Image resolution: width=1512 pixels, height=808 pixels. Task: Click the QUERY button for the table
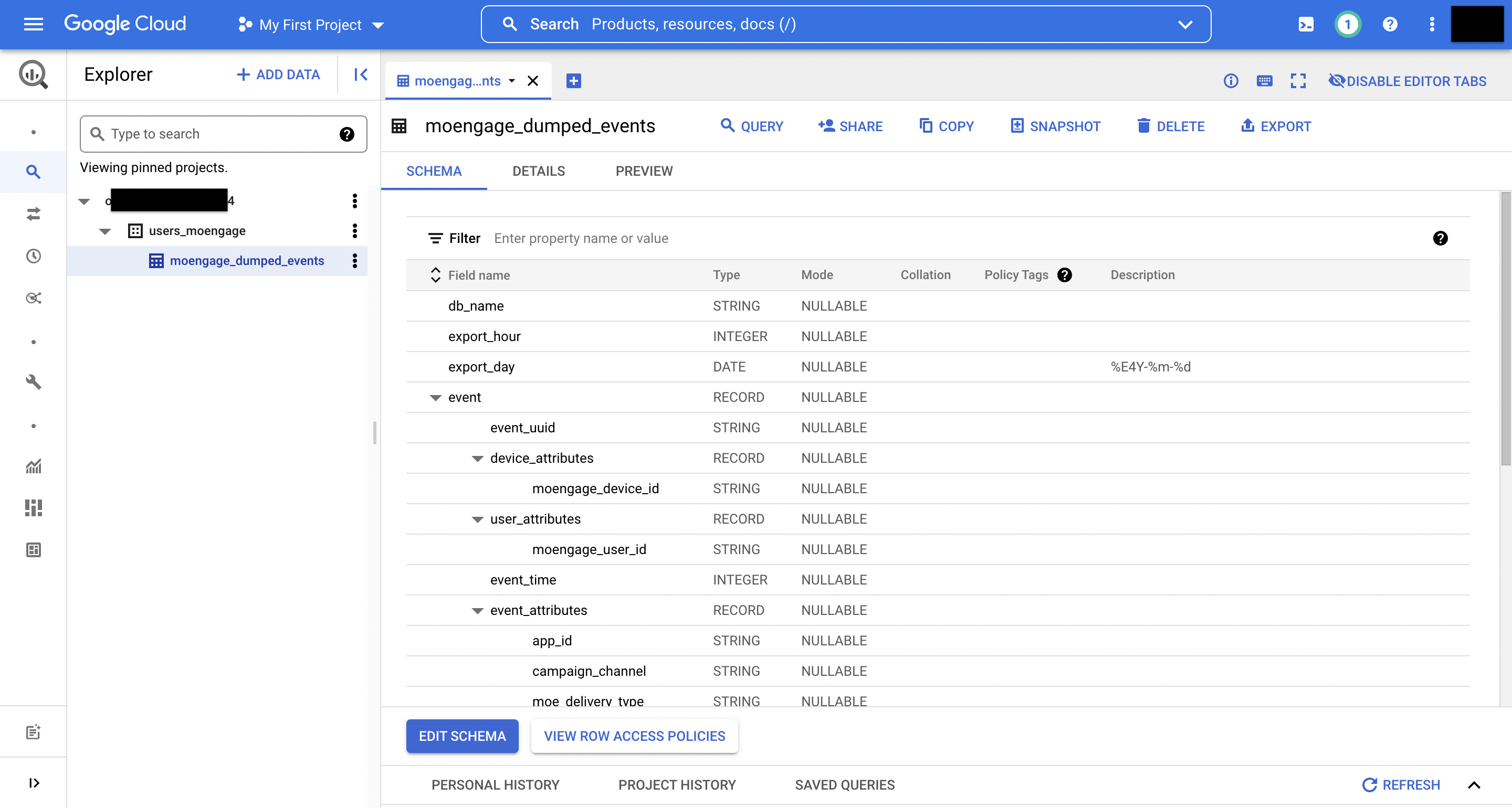[751, 126]
